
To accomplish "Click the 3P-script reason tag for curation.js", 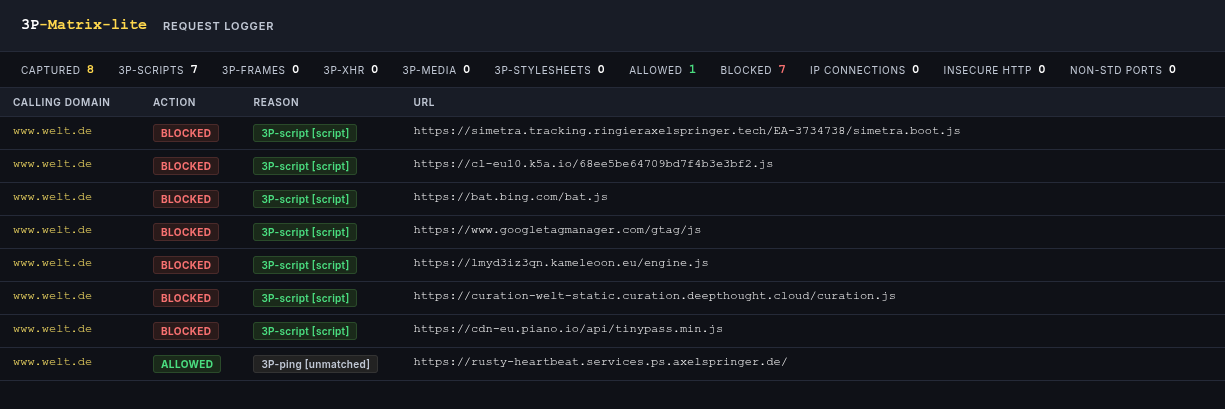I will [305, 298].
